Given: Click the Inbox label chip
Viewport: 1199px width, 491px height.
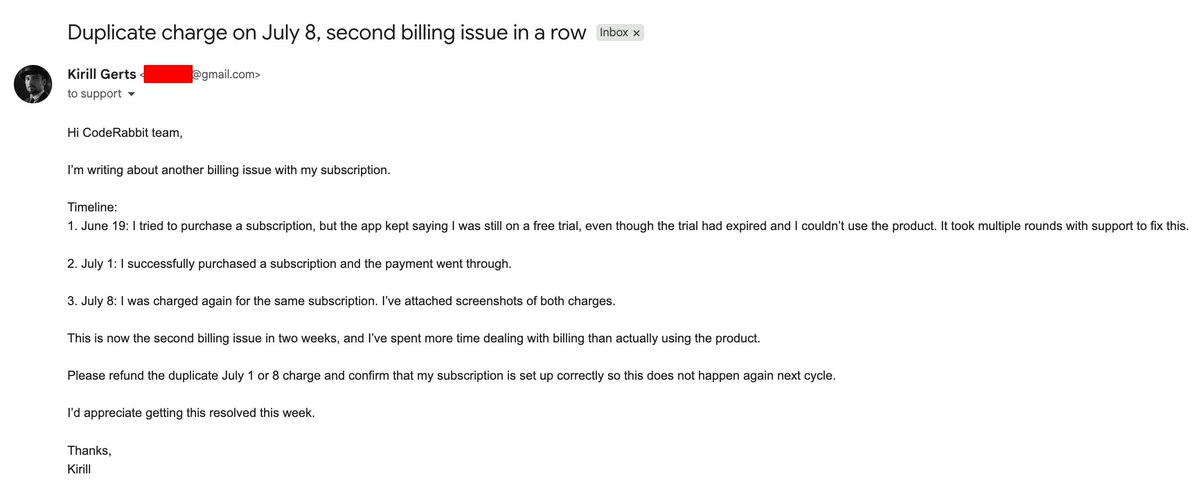Looking at the screenshot, I should [x=620, y=33].
